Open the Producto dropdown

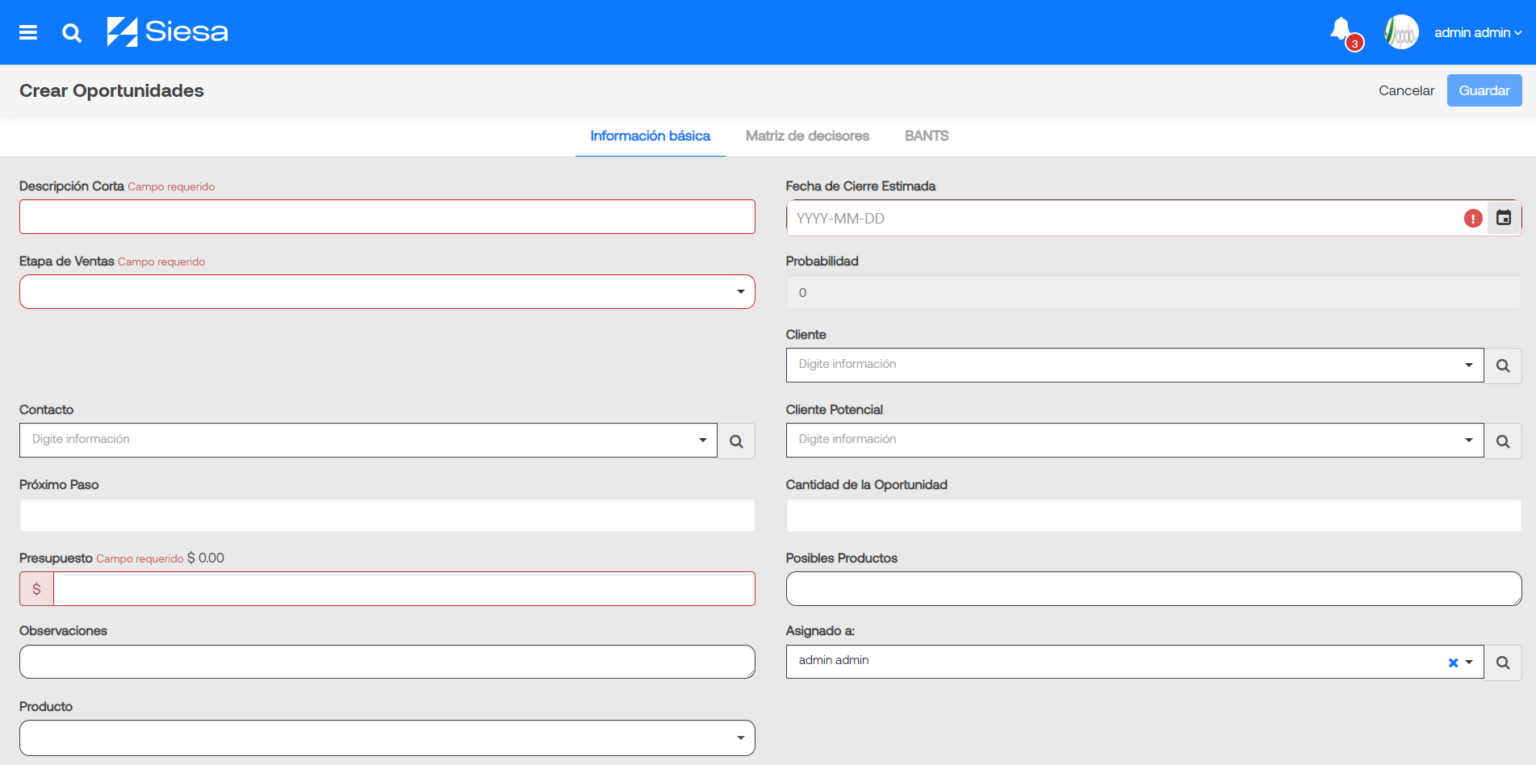point(387,738)
